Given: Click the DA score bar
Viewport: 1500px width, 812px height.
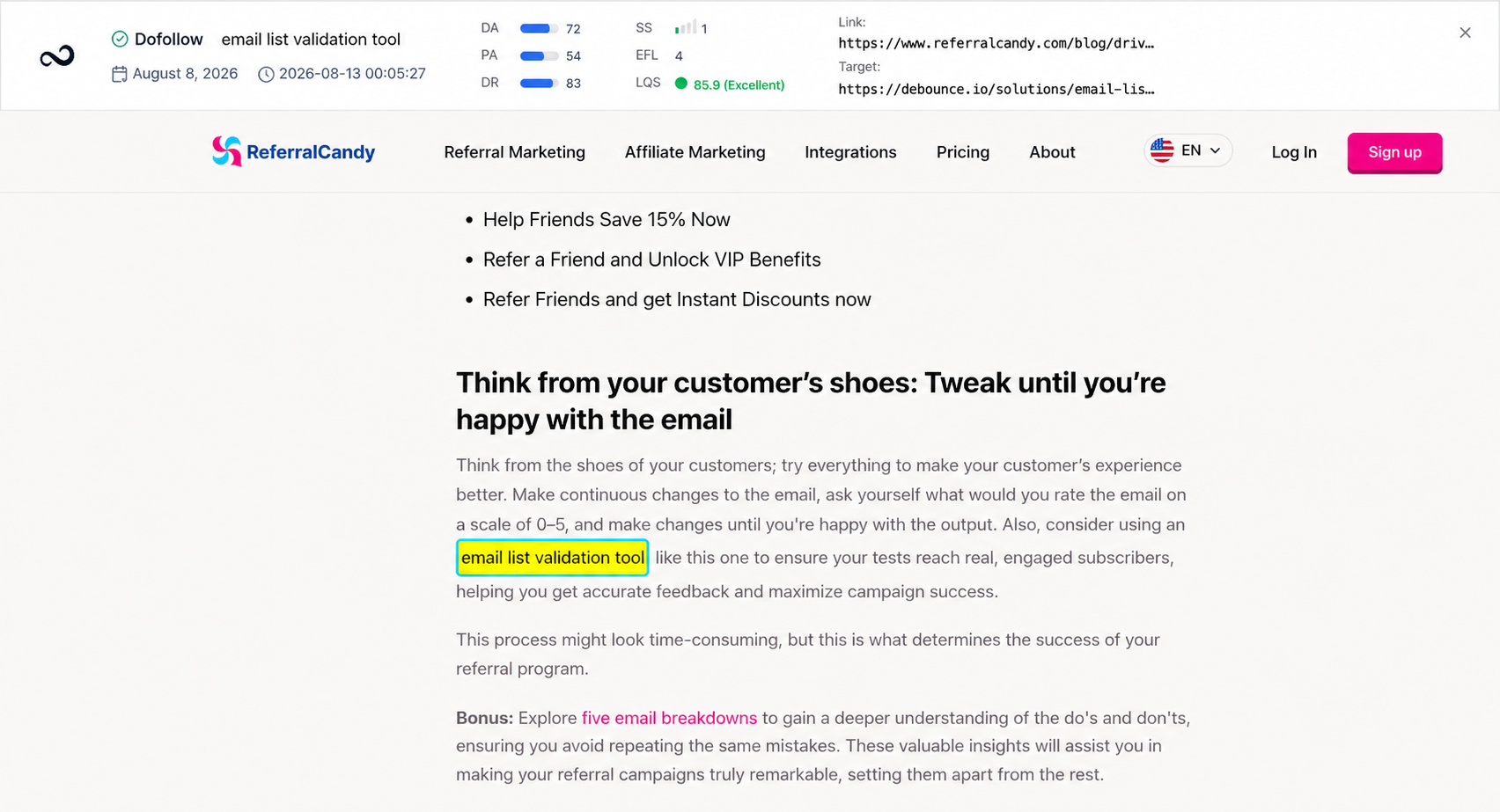Looking at the screenshot, I should pos(539,28).
